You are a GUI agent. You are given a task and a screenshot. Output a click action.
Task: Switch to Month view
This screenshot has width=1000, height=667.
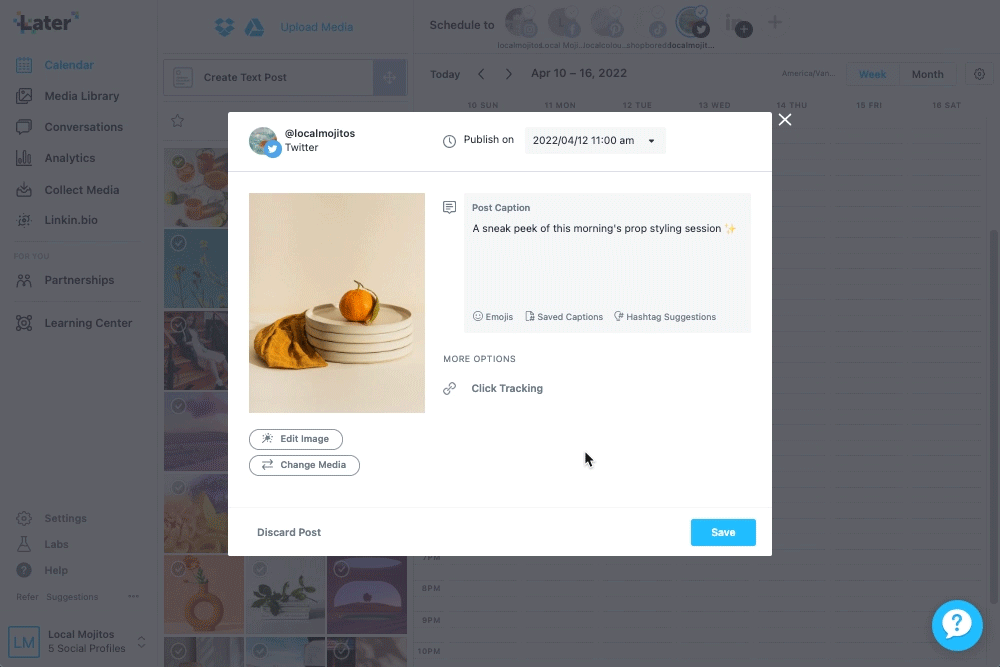(927, 75)
